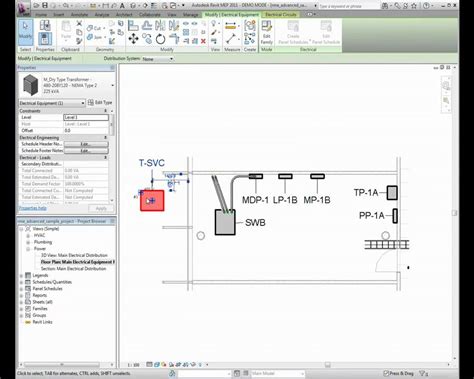Click the Apply button in Properties
This screenshot has width=474, height=379.
pyautogui.click(x=101, y=208)
